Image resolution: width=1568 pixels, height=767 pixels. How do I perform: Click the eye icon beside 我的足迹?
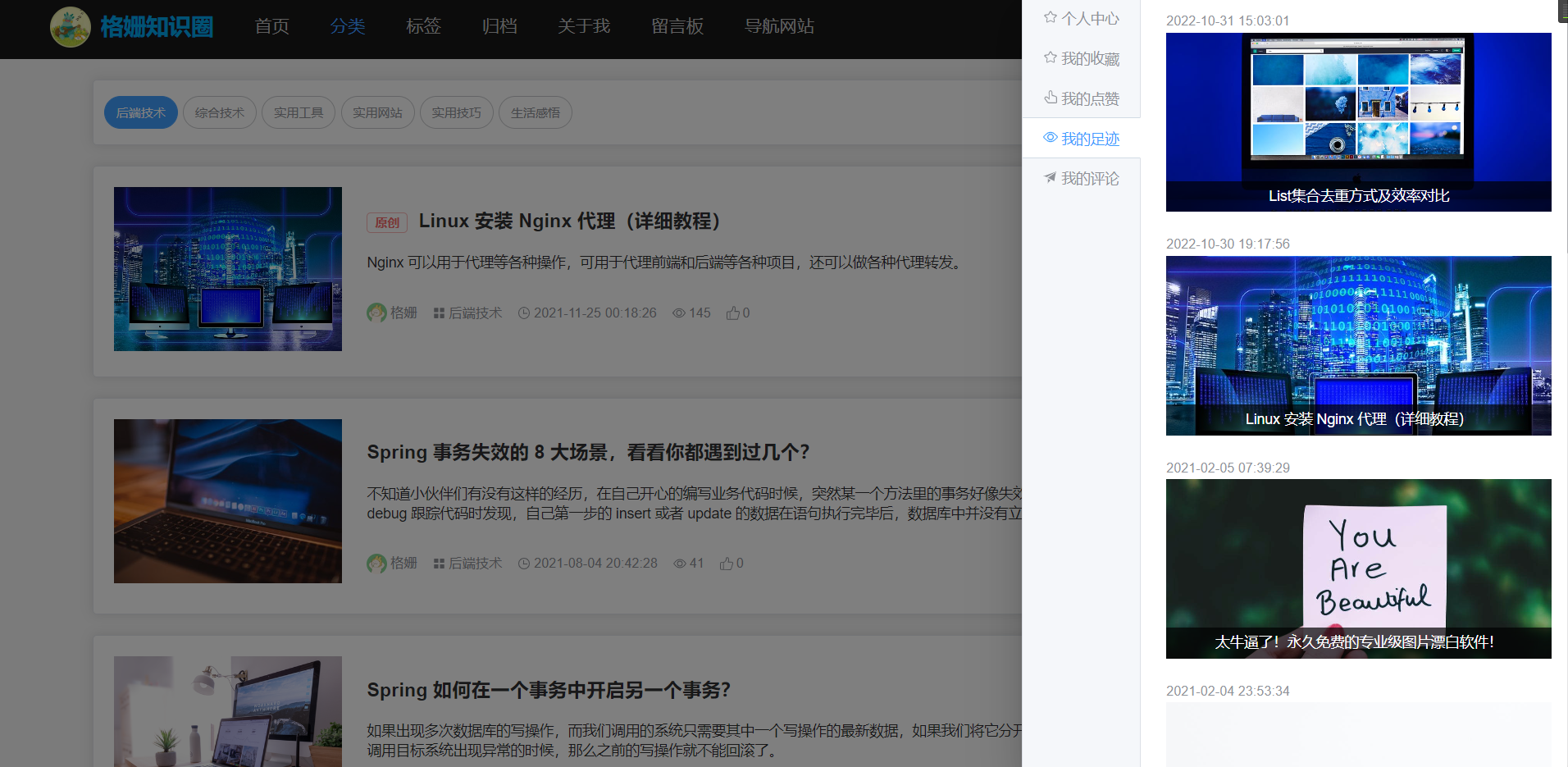click(x=1050, y=137)
